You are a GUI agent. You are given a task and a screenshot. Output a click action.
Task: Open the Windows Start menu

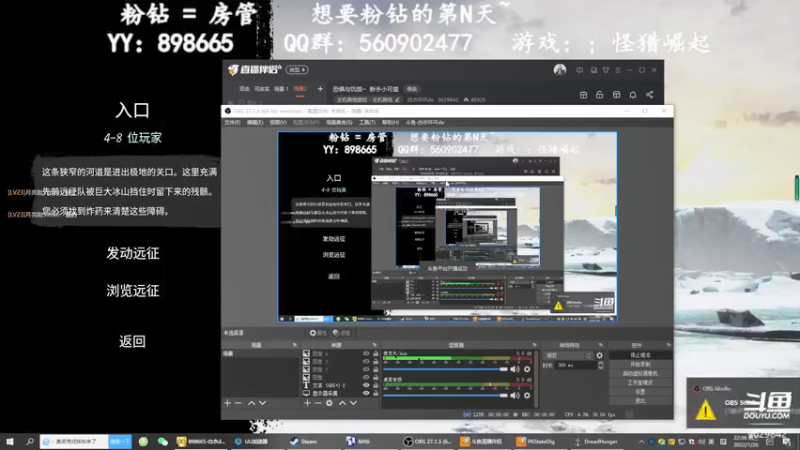pyautogui.click(x=10, y=441)
